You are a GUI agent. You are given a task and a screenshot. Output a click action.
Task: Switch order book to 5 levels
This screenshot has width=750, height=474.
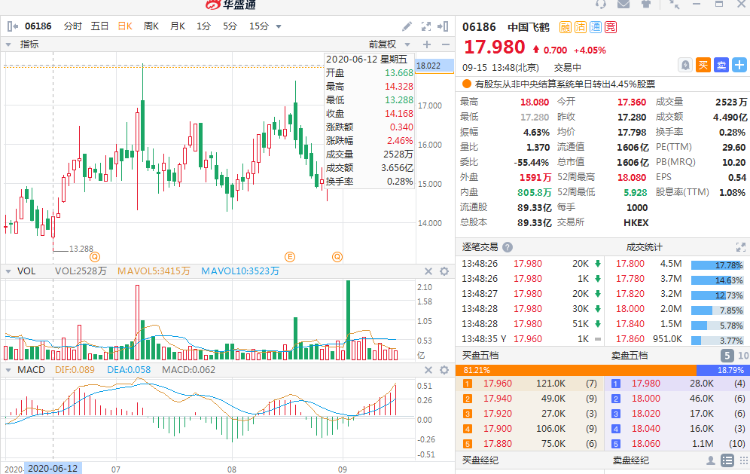726,355
